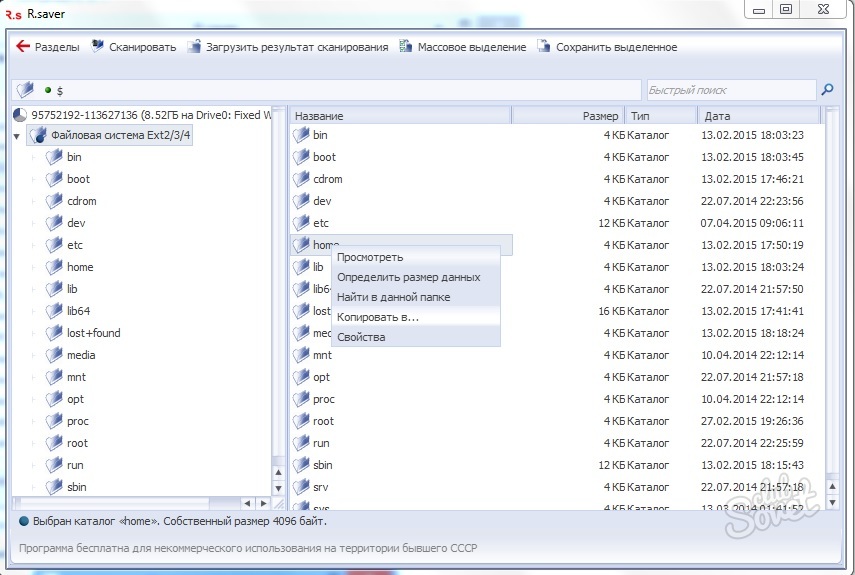Image resolution: width=855 pixels, height=575 pixels.
Task: Click the Загрузить результат сканирования icon
Action: tap(194, 47)
